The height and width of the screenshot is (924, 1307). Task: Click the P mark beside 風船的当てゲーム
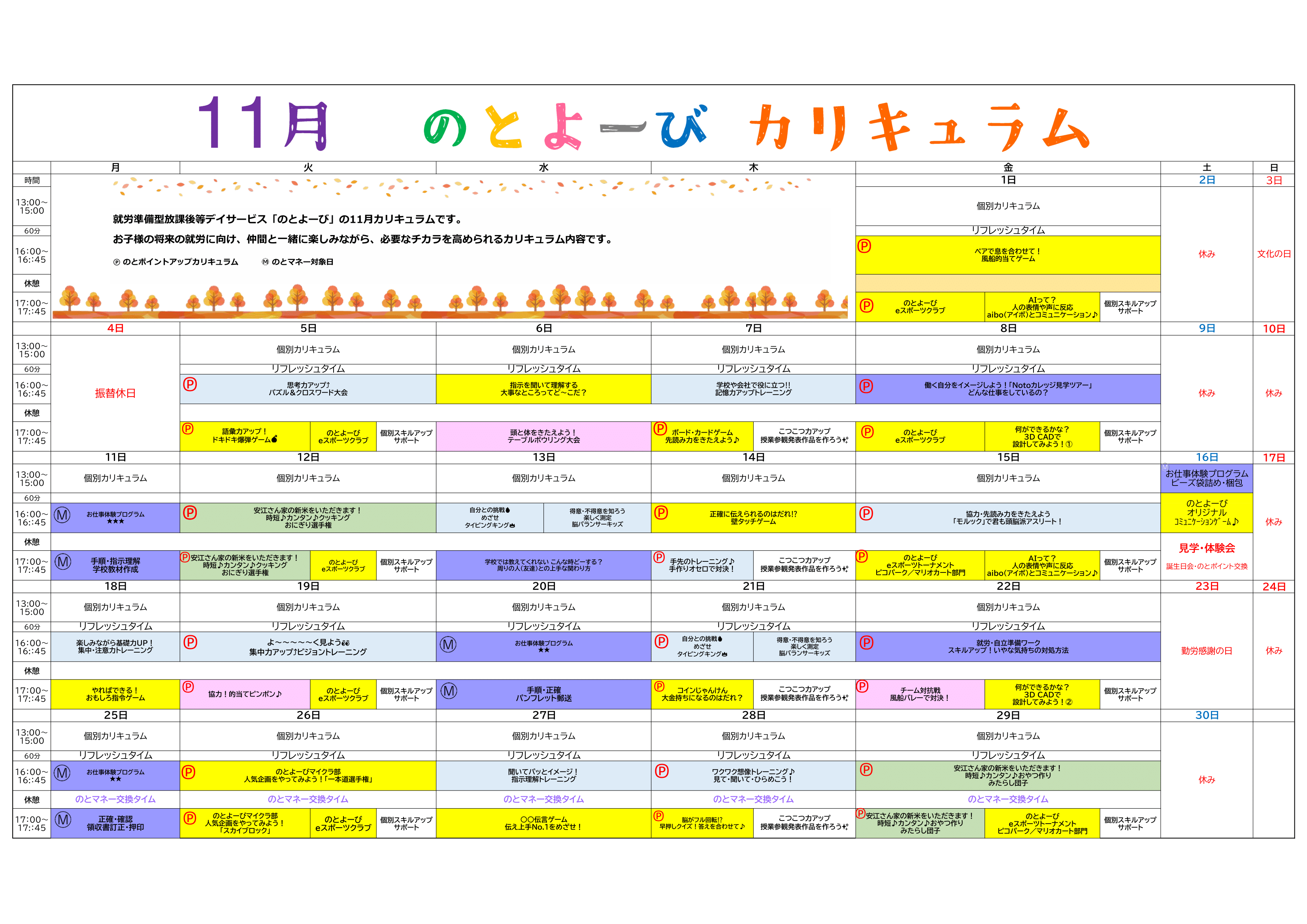pyautogui.click(x=864, y=247)
